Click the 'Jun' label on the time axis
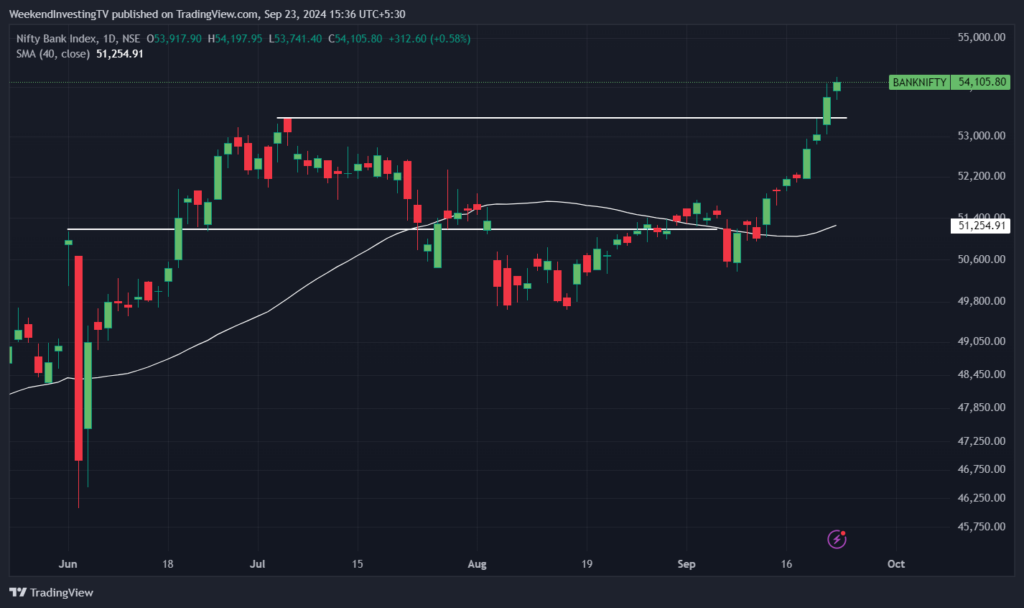The height and width of the screenshot is (608, 1024). point(68,564)
